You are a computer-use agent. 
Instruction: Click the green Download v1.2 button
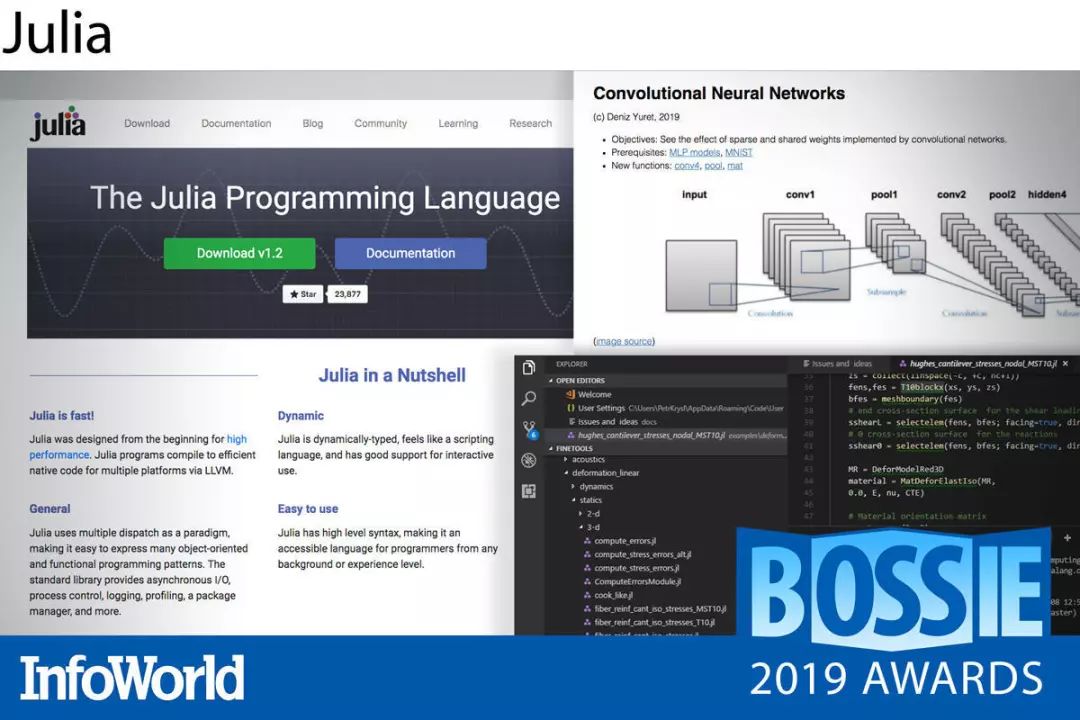[239, 253]
